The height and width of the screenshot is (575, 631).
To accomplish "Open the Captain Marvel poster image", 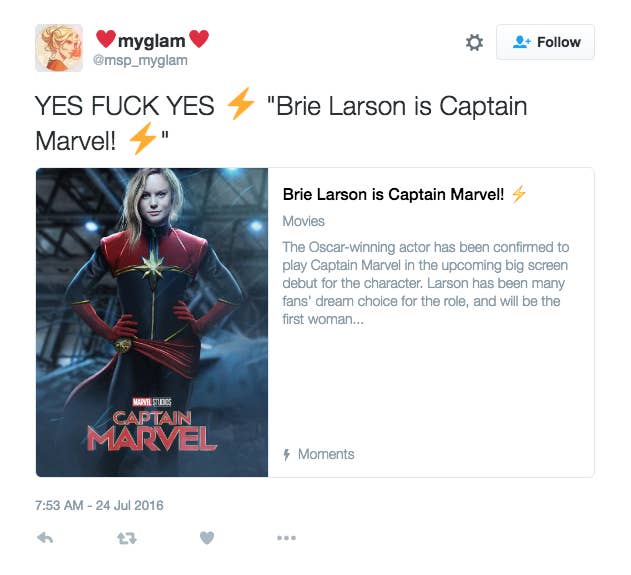I will pyautogui.click(x=152, y=322).
